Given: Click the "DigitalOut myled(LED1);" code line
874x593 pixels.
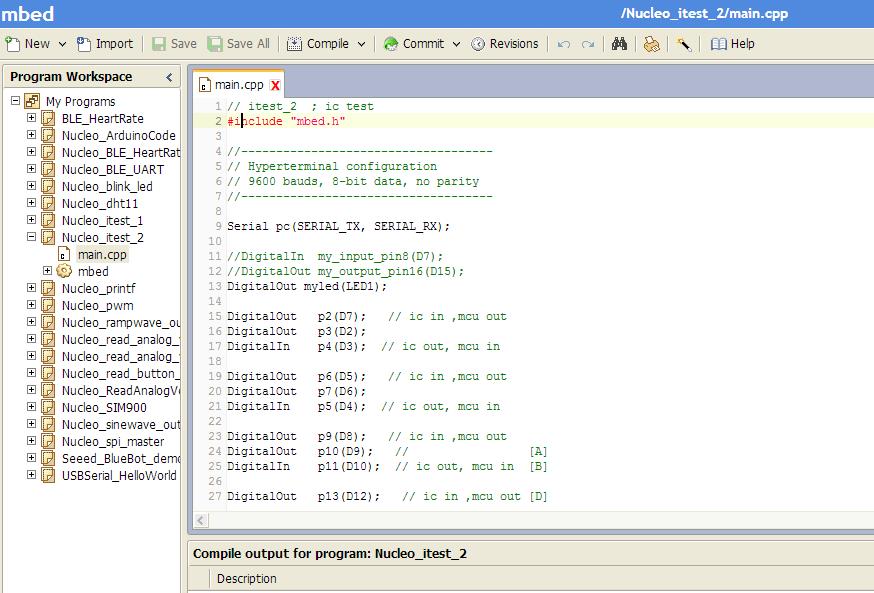Looking at the screenshot, I should [307, 286].
